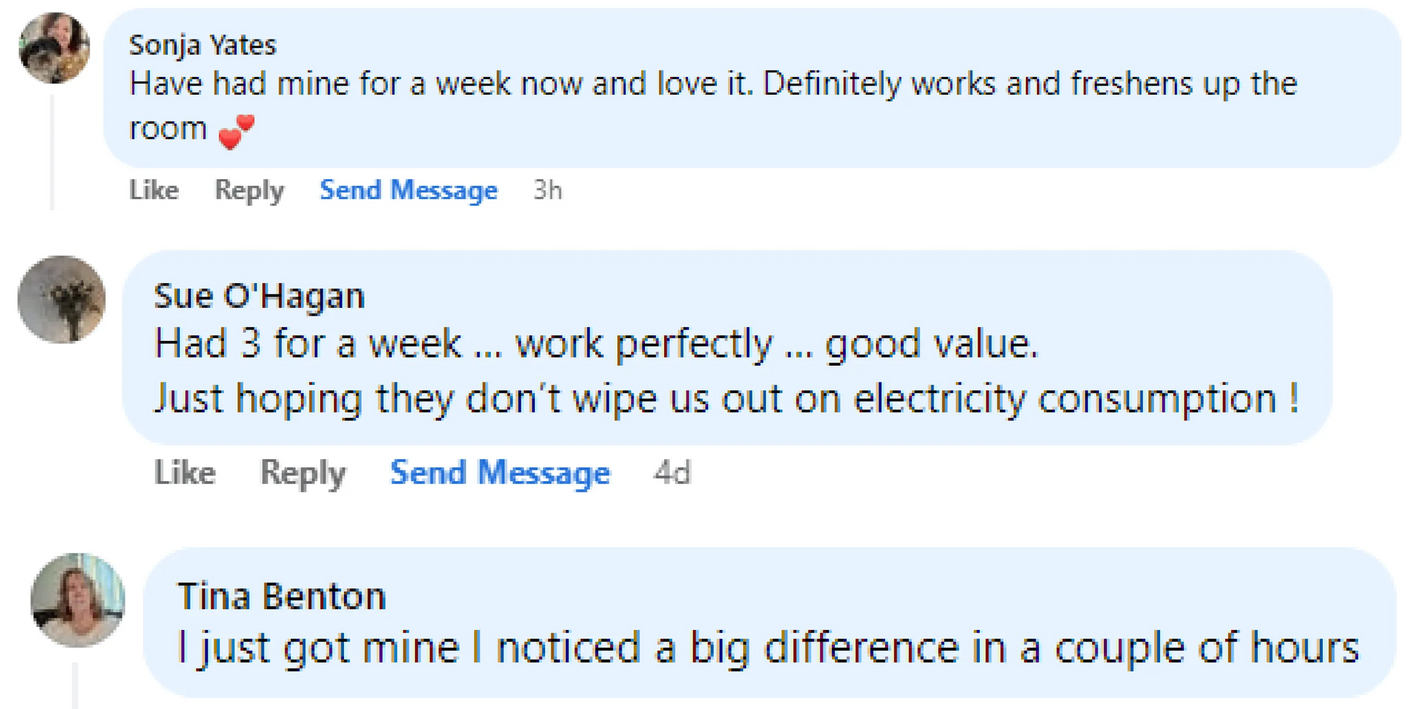Screen dimensions: 1420x709
Task: Open Sonja Yates' profile picture
Action: click(55, 48)
